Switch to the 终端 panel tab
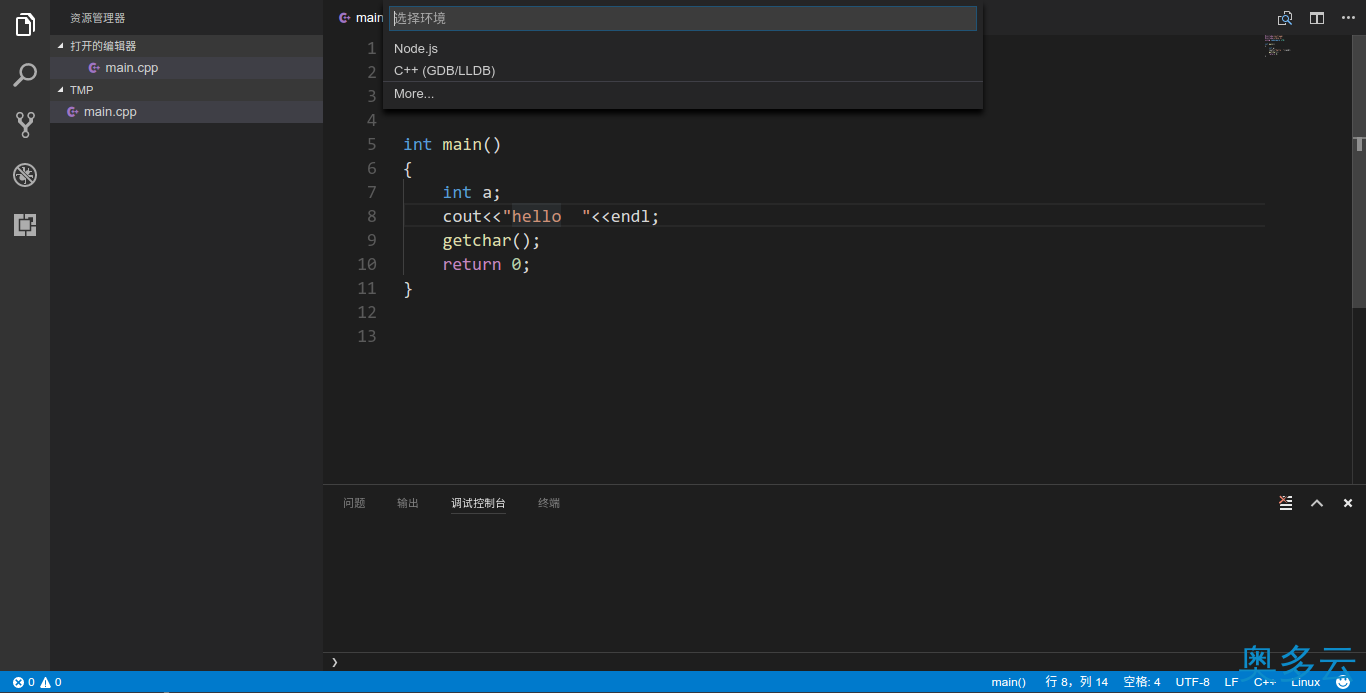This screenshot has height=693, width=1366. [549, 503]
